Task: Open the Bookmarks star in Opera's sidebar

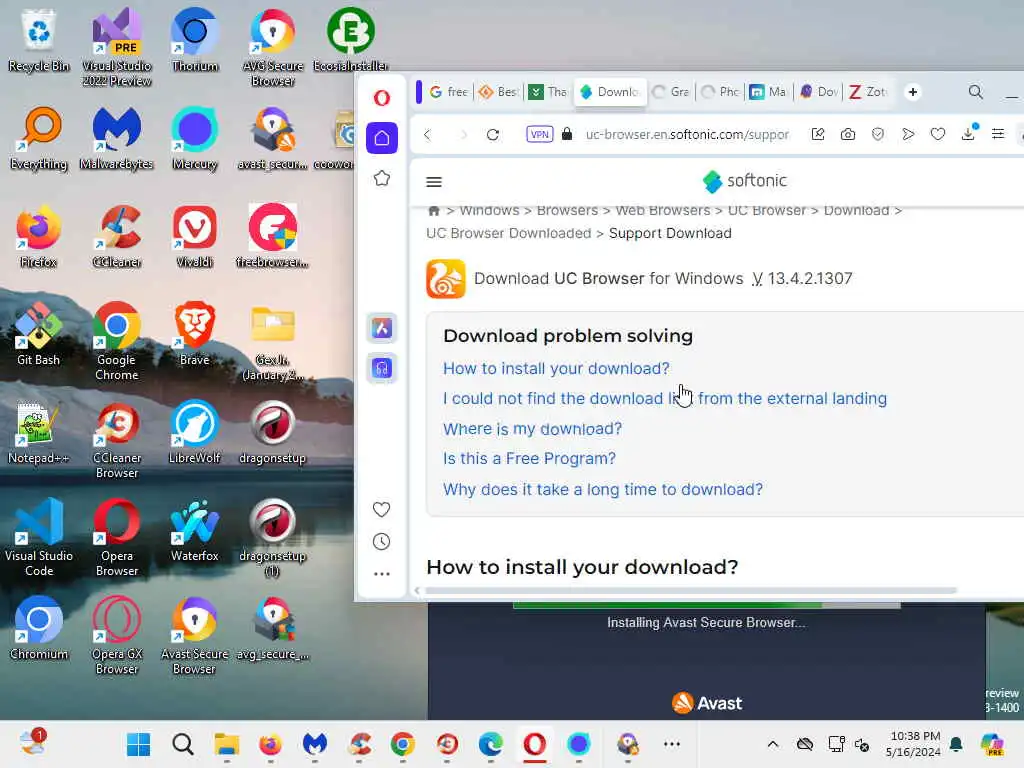Action: (x=382, y=178)
